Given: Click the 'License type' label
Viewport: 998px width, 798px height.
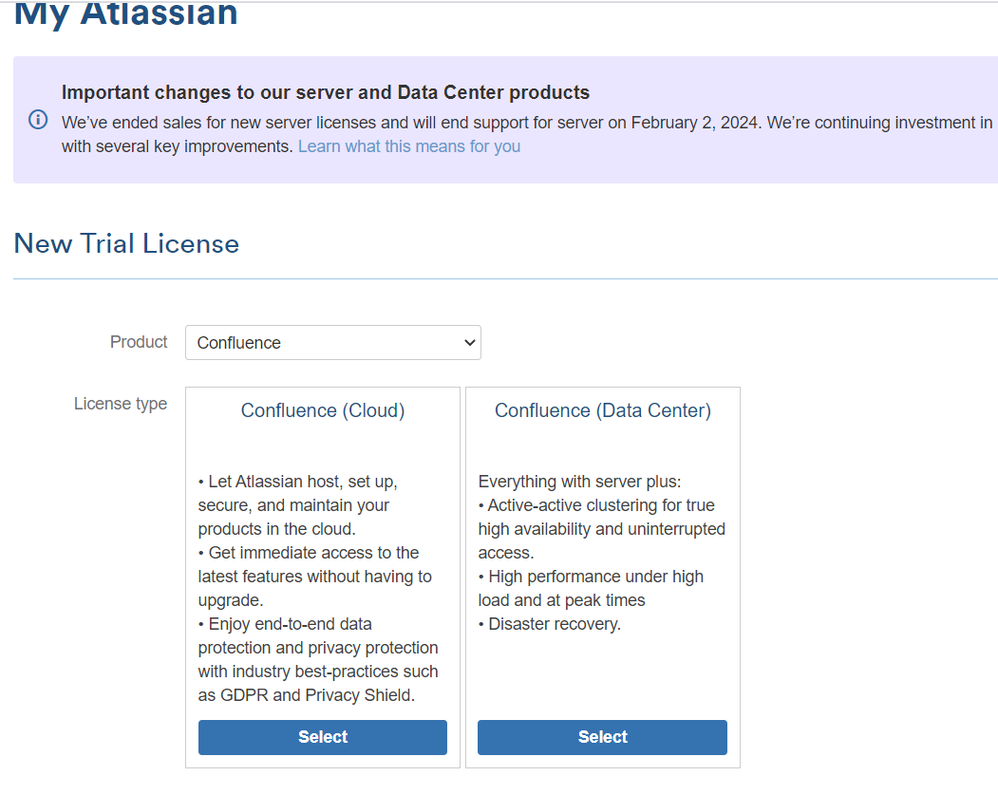Looking at the screenshot, I should coord(120,404).
